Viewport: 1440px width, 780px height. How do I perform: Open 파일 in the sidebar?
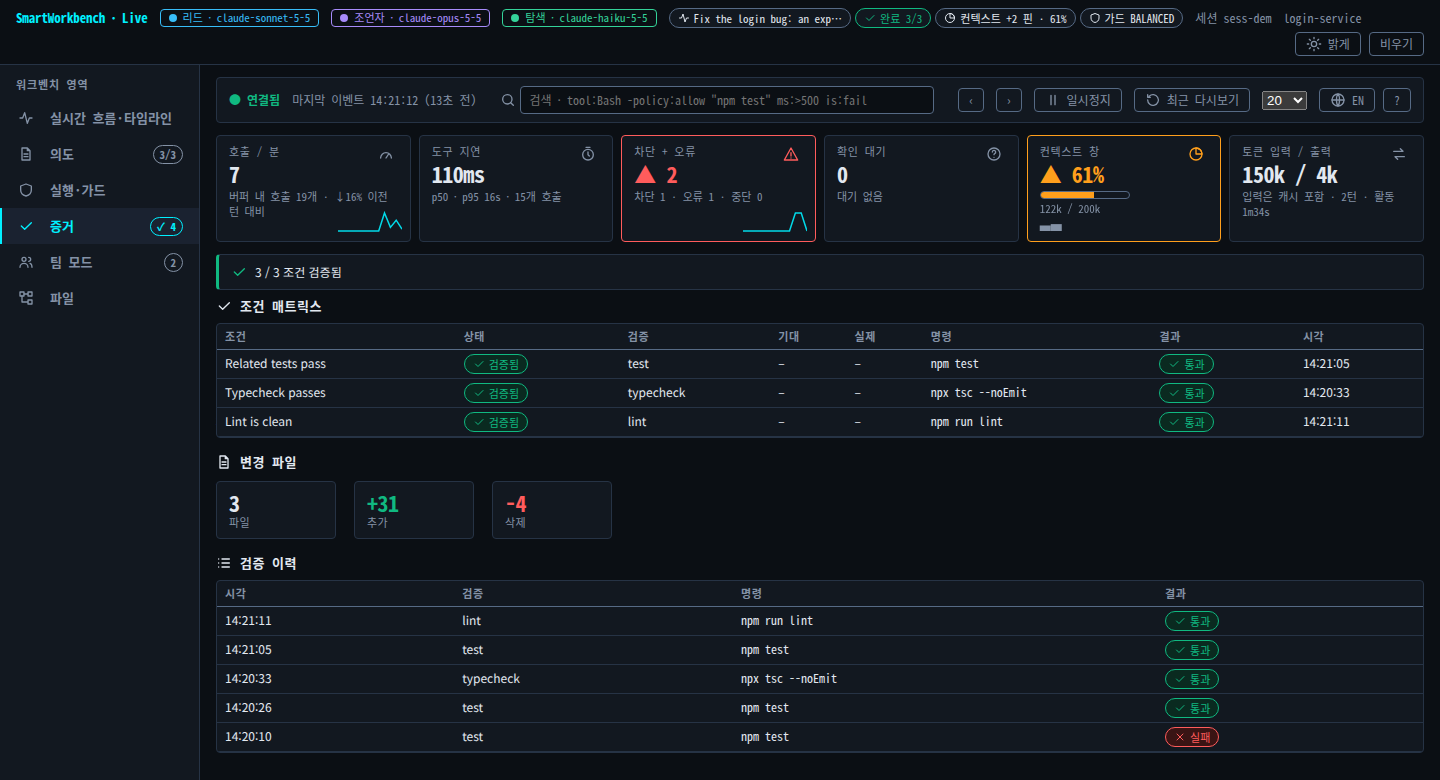pos(100,298)
